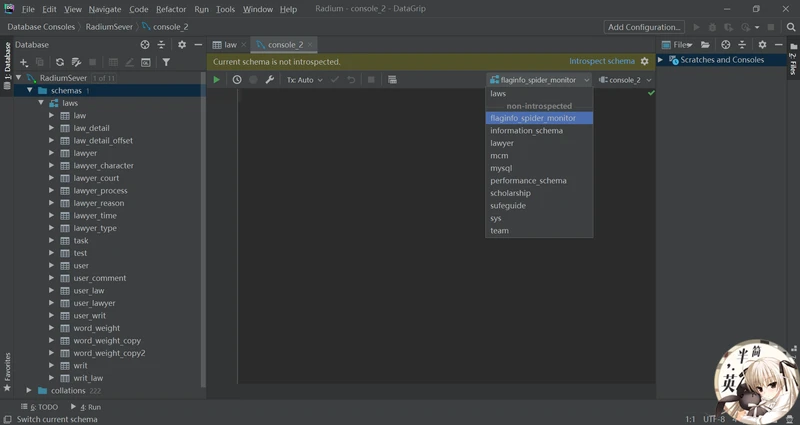Hide the Database panel with minus icon

tap(198, 45)
